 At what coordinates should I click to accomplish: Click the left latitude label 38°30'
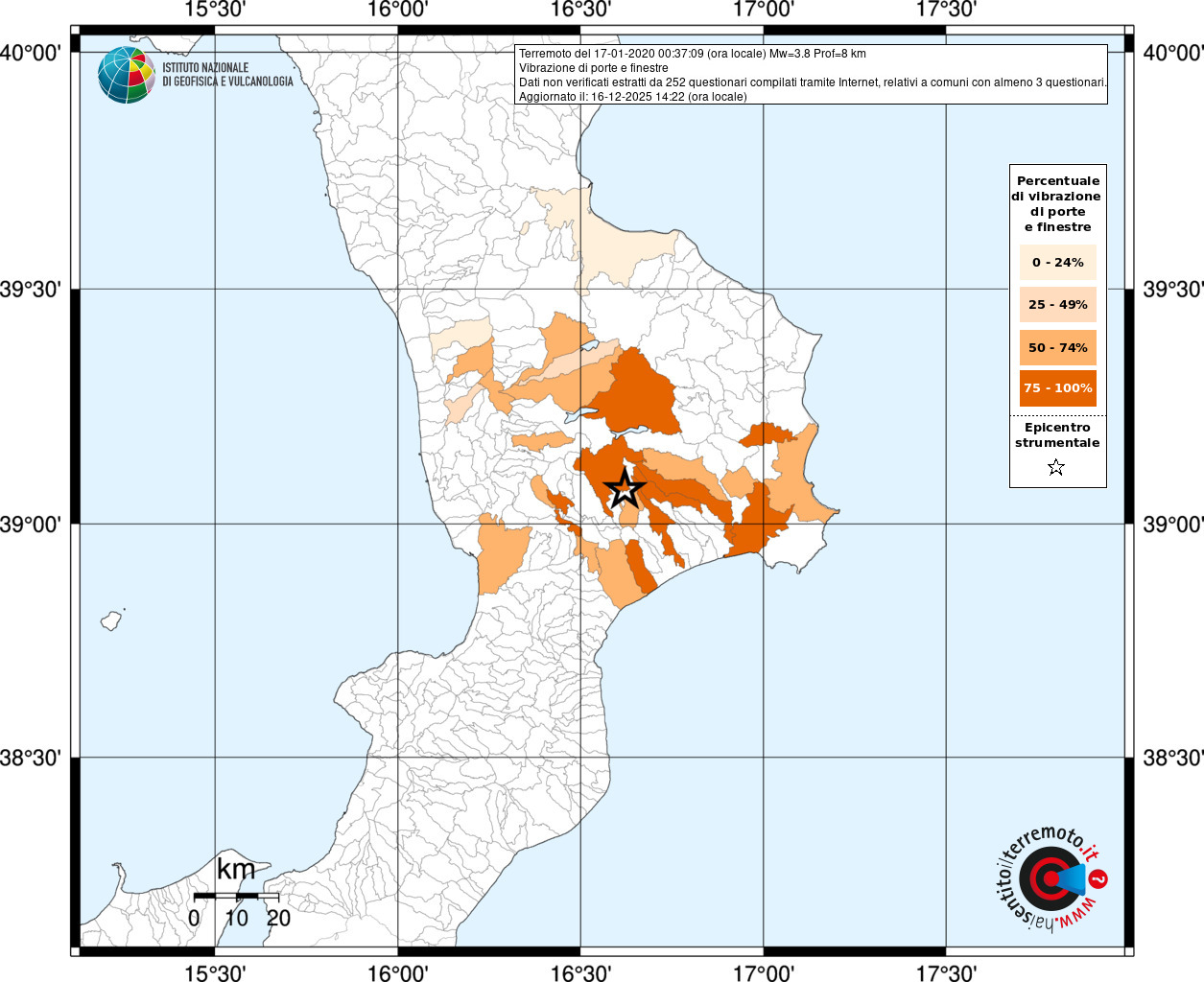[x=31, y=758]
